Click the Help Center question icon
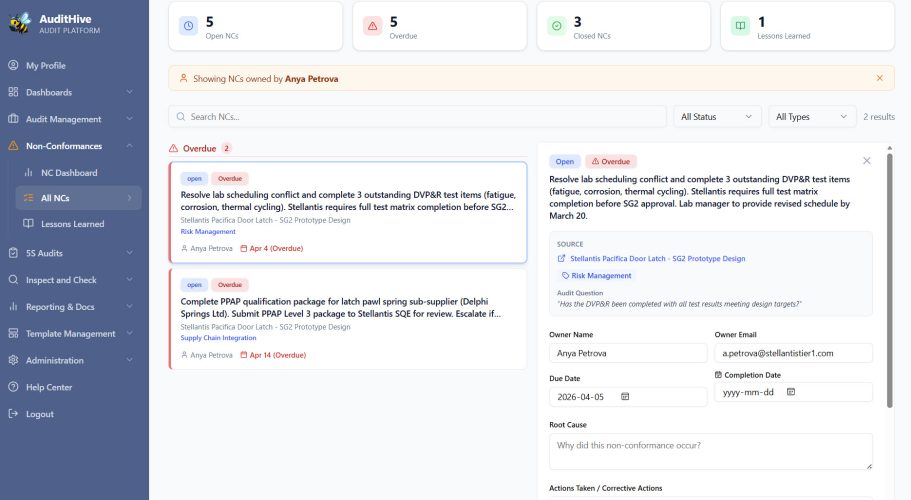Screen dimensions: 911x500 (x=13, y=387)
